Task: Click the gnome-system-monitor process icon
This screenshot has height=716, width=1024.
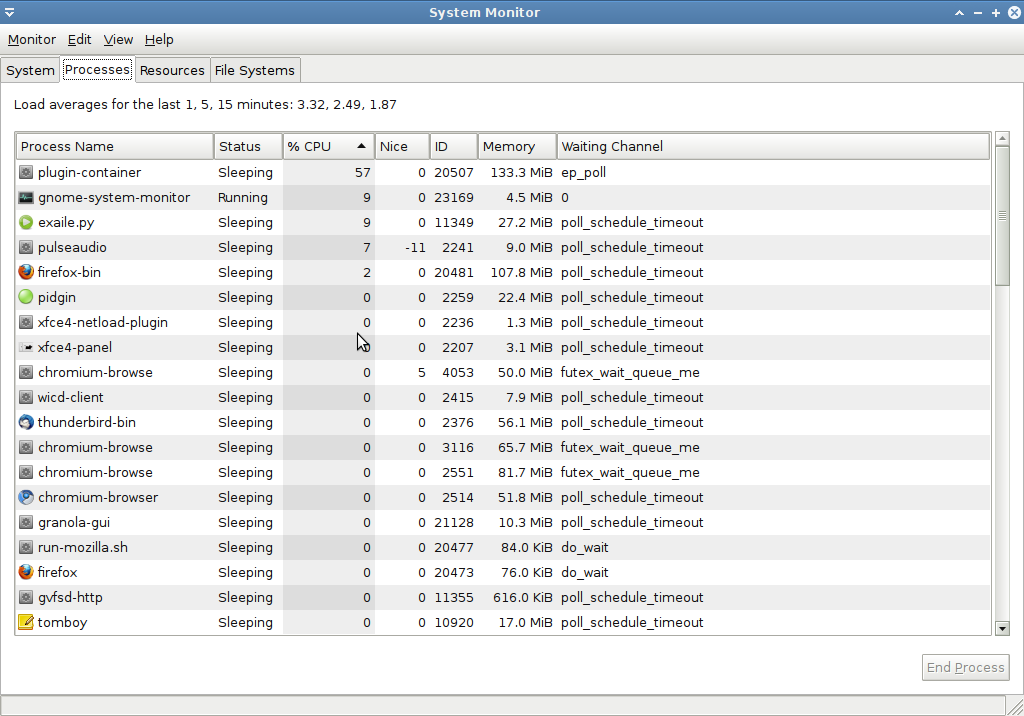Action: [25, 197]
